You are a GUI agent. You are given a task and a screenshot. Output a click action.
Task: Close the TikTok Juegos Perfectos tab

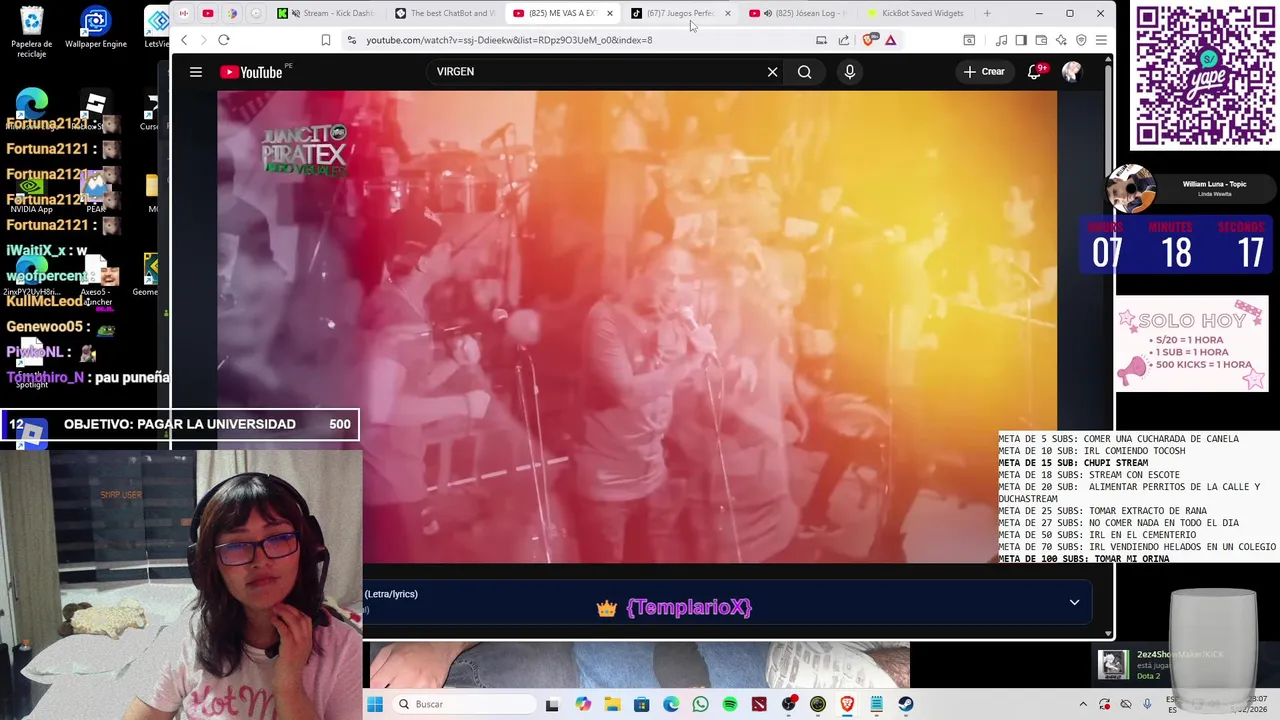[727, 13]
